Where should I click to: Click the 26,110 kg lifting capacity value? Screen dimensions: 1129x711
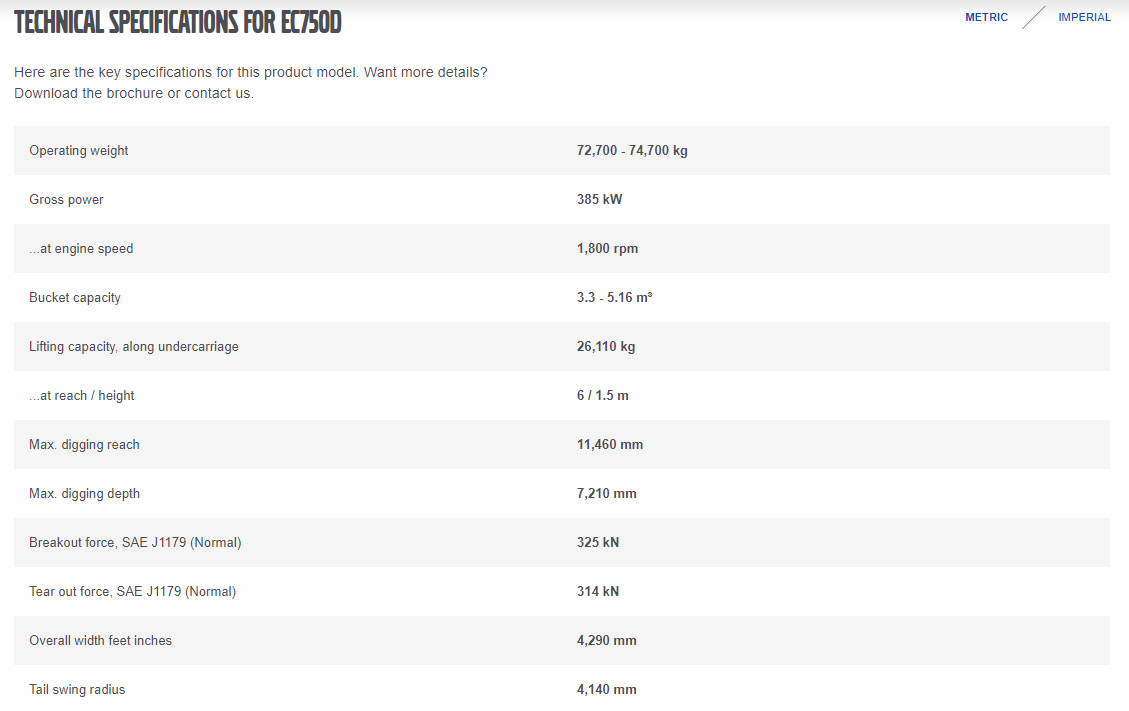(x=606, y=347)
